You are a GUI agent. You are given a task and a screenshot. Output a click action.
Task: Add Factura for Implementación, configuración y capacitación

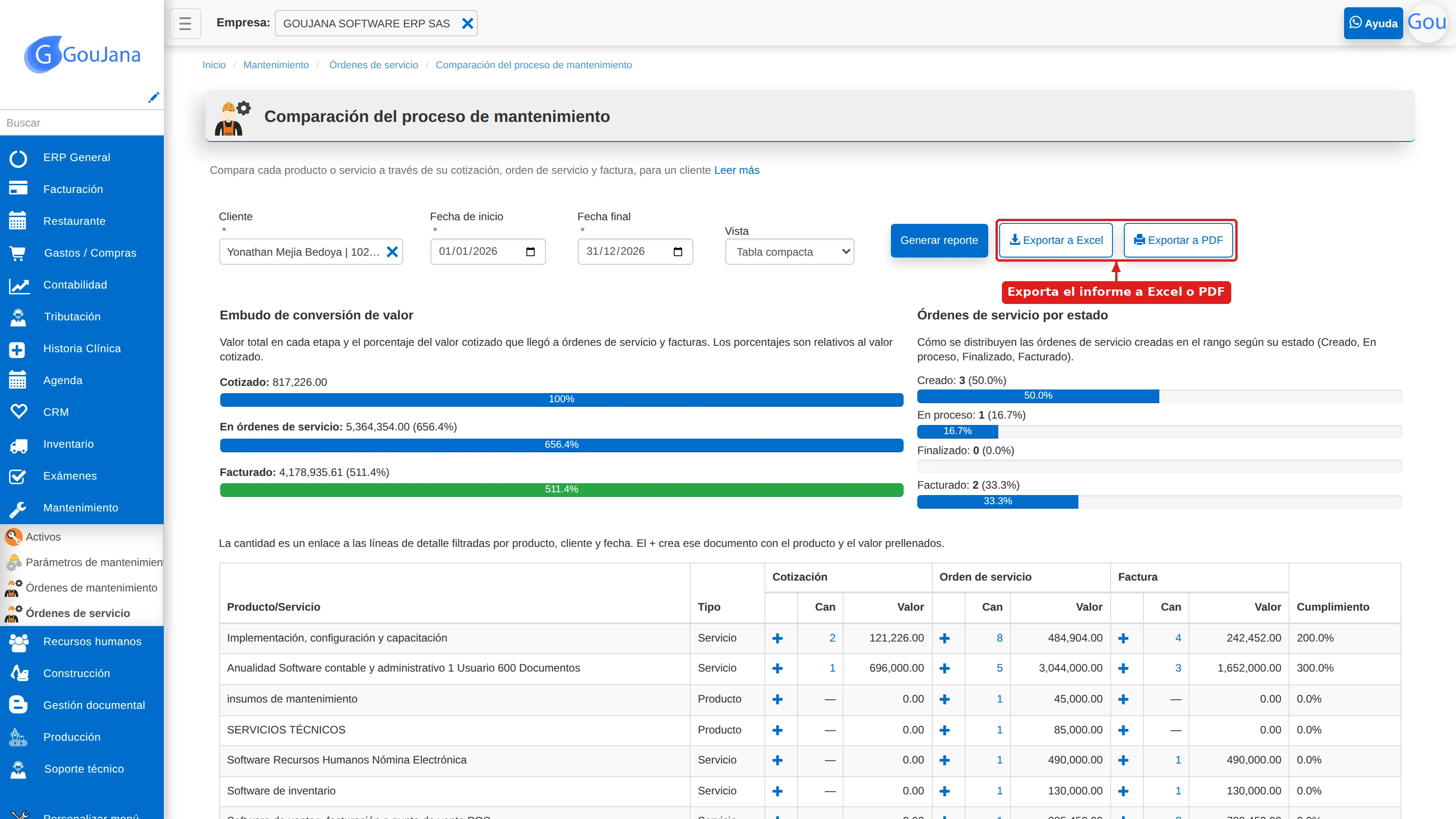[x=1123, y=638]
